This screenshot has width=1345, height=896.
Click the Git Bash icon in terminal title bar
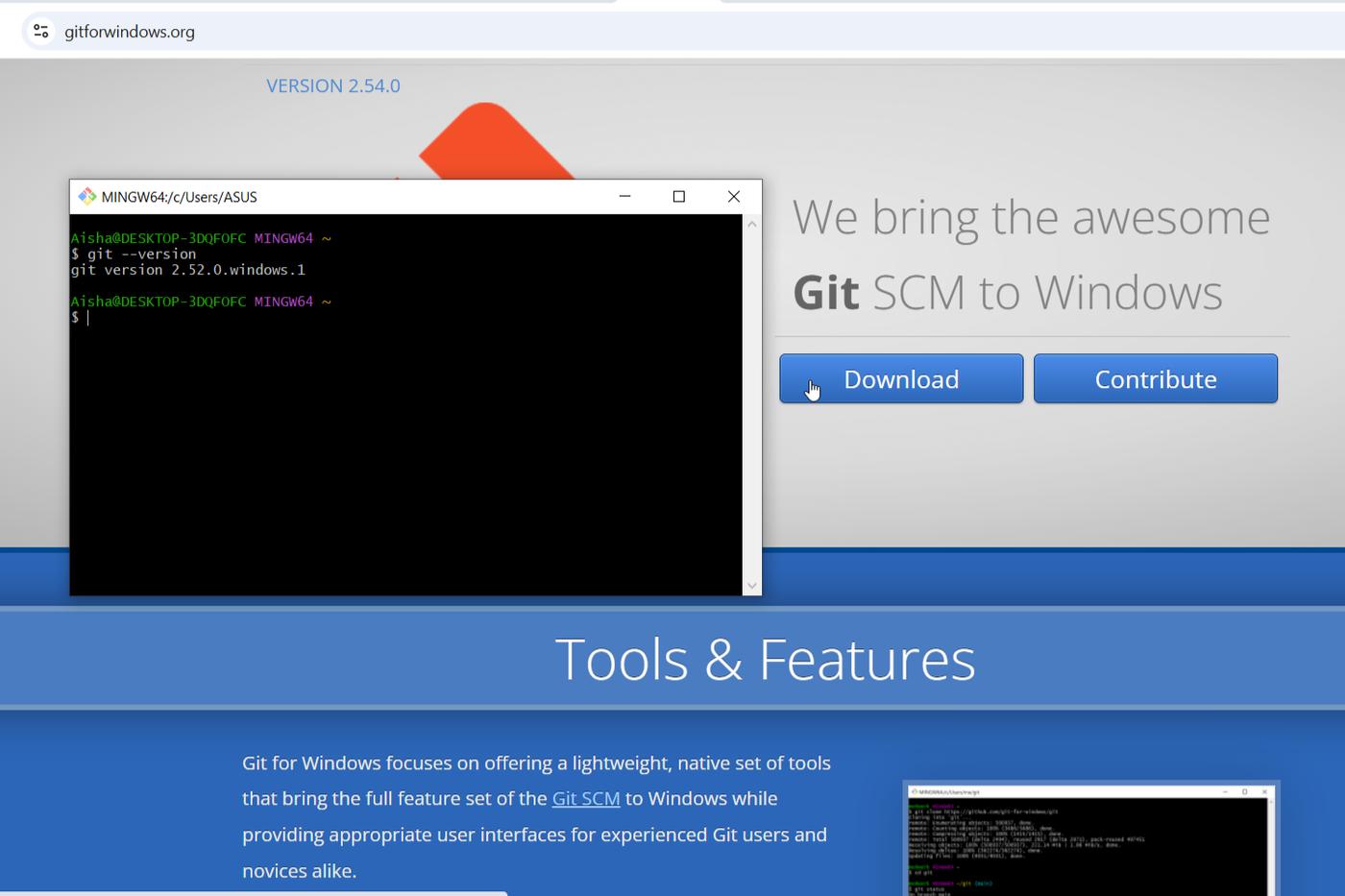click(x=86, y=196)
